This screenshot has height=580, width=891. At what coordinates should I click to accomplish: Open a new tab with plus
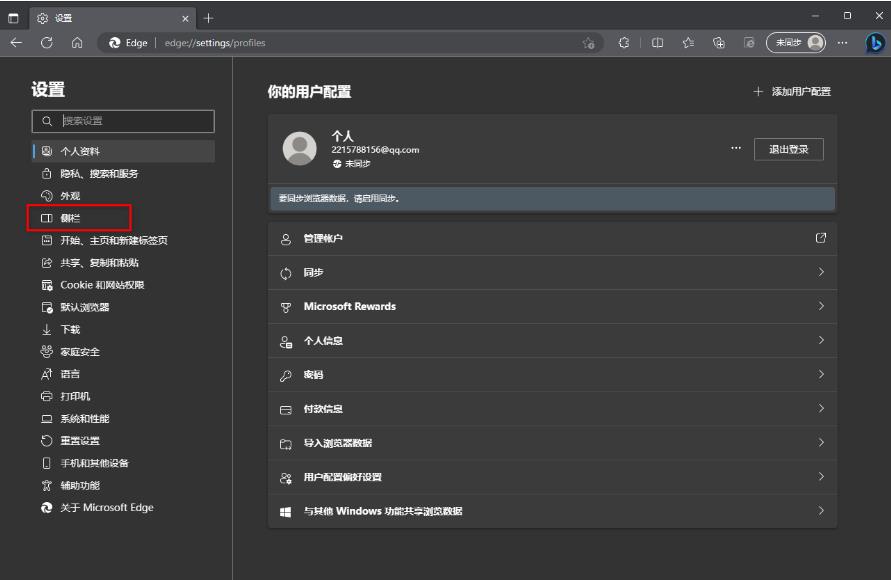point(209,18)
